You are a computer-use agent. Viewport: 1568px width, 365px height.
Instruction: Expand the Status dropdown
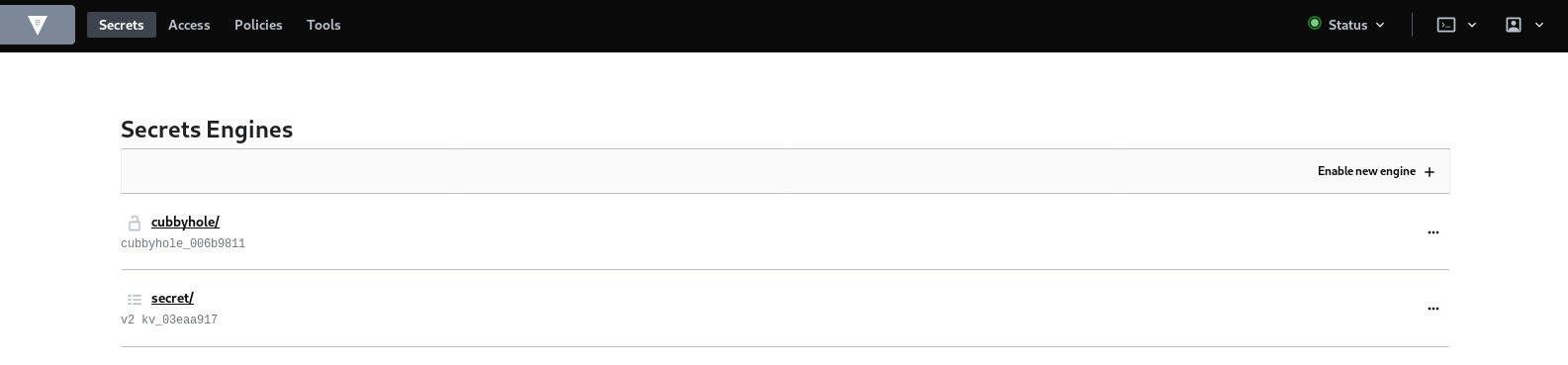click(1346, 25)
